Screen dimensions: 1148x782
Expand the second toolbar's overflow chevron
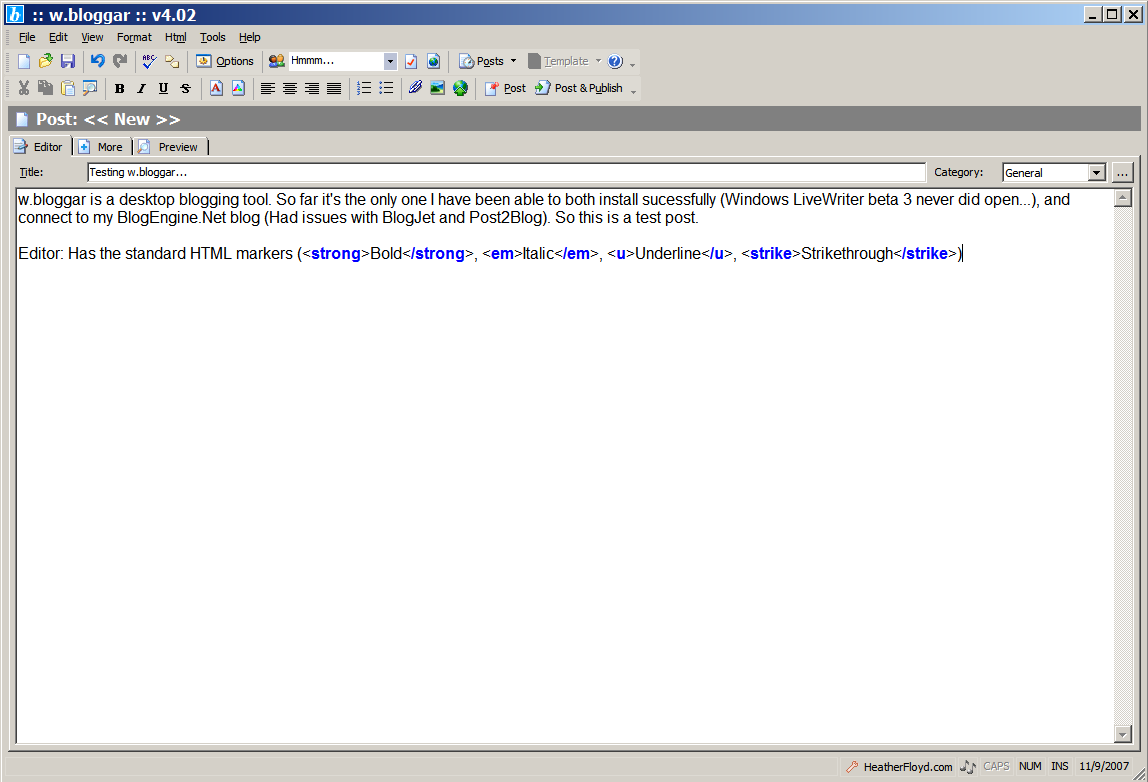633,92
